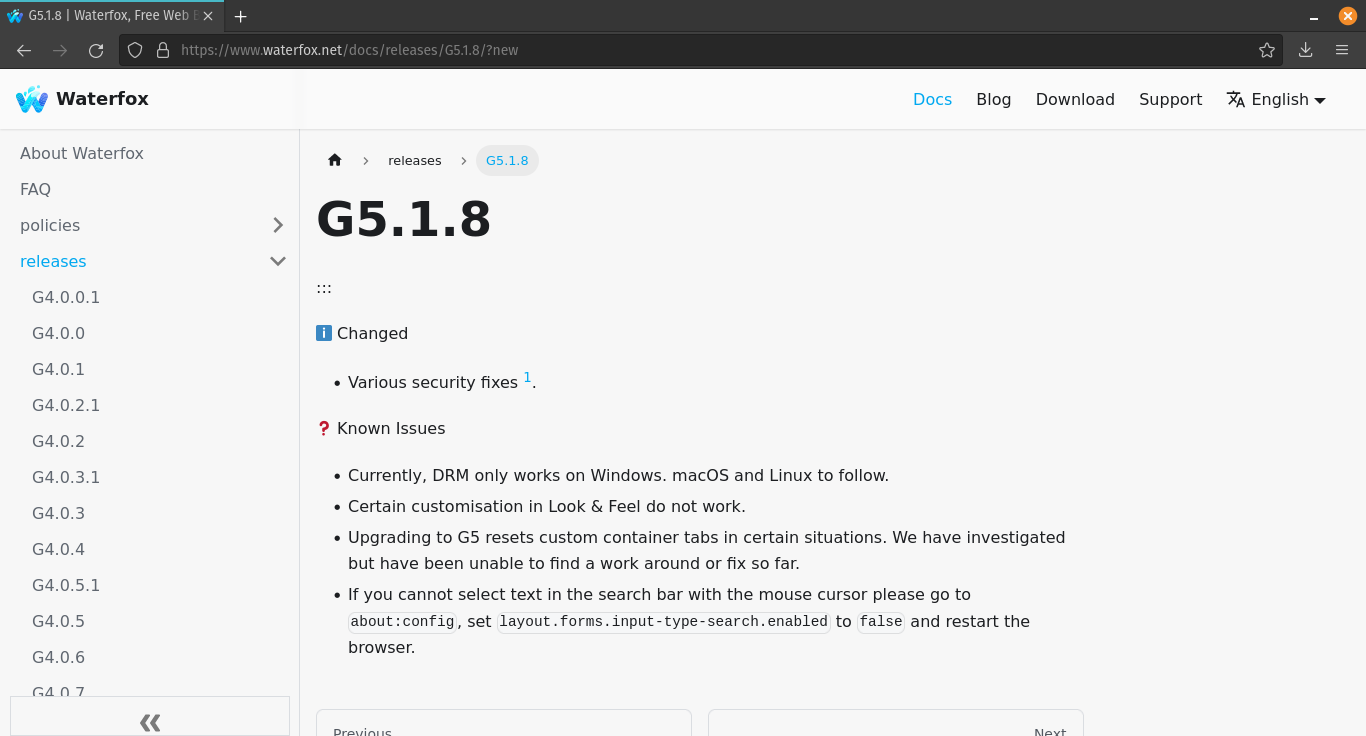Select policies in sidebar
This screenshot has width=1366, height=736.
(50, 225)
